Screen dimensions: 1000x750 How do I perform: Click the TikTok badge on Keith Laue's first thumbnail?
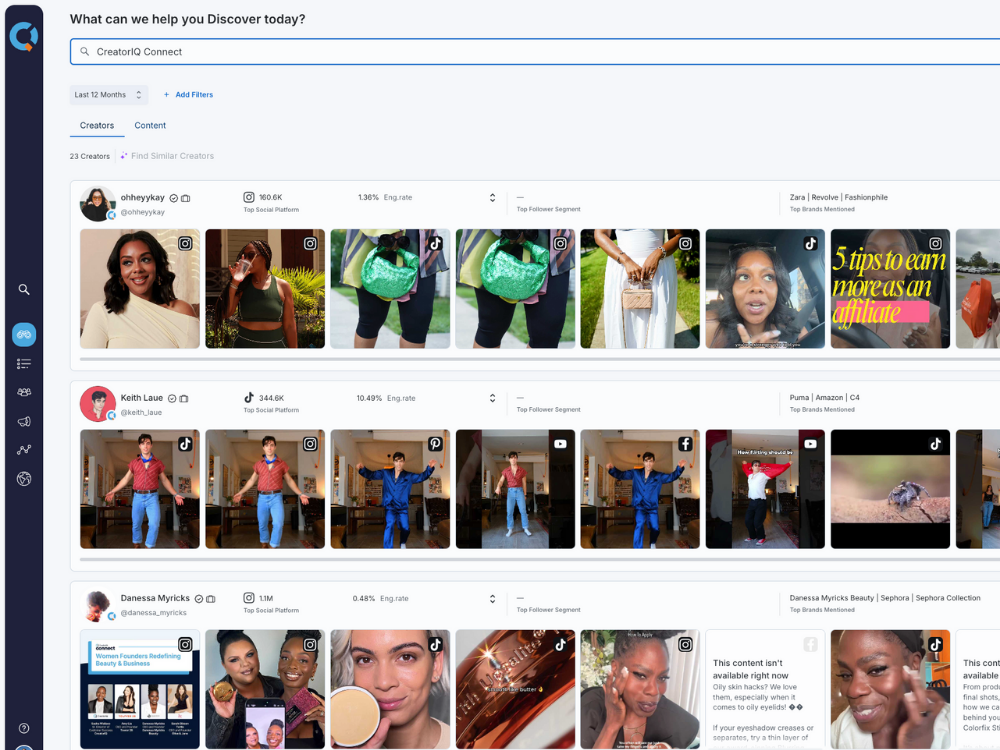tap(186, 443)
